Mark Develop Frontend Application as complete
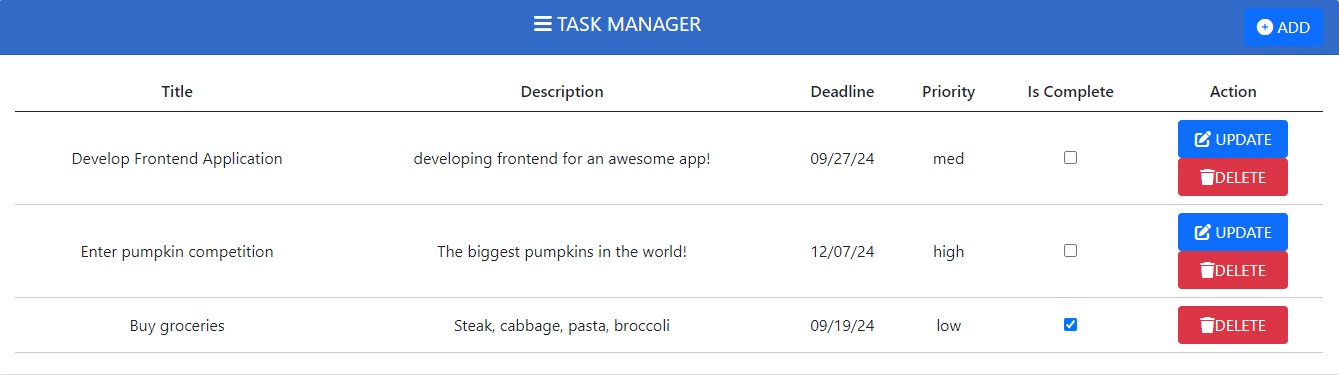The width and height of the screenshot is (1339, 378). pos(1070,157)
